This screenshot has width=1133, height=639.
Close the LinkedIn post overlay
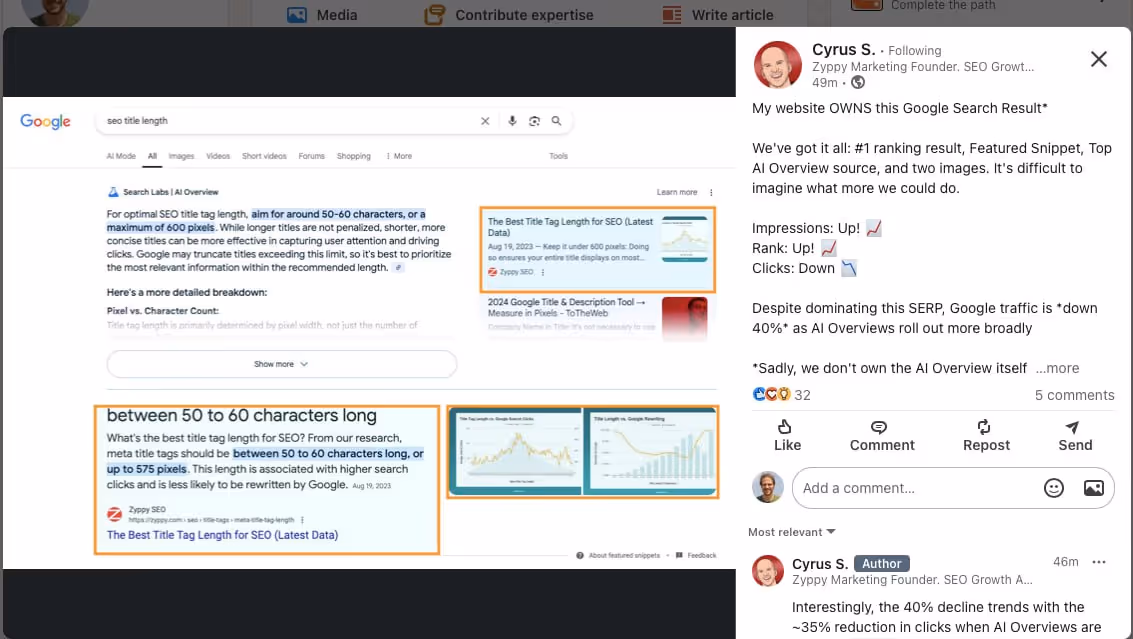click(x=1098, y=59)
